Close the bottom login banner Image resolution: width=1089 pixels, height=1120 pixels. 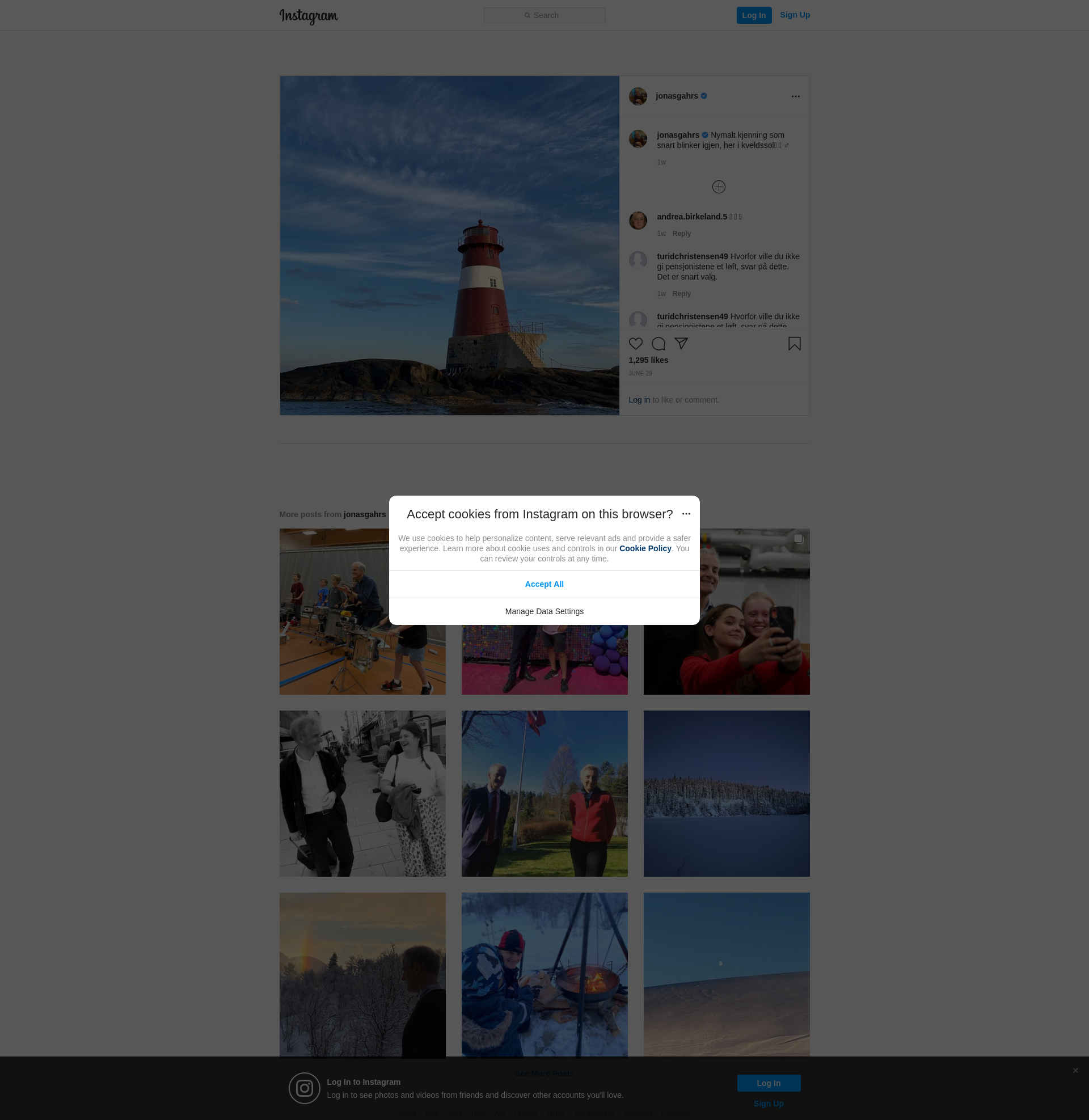click(1075, 1070)
